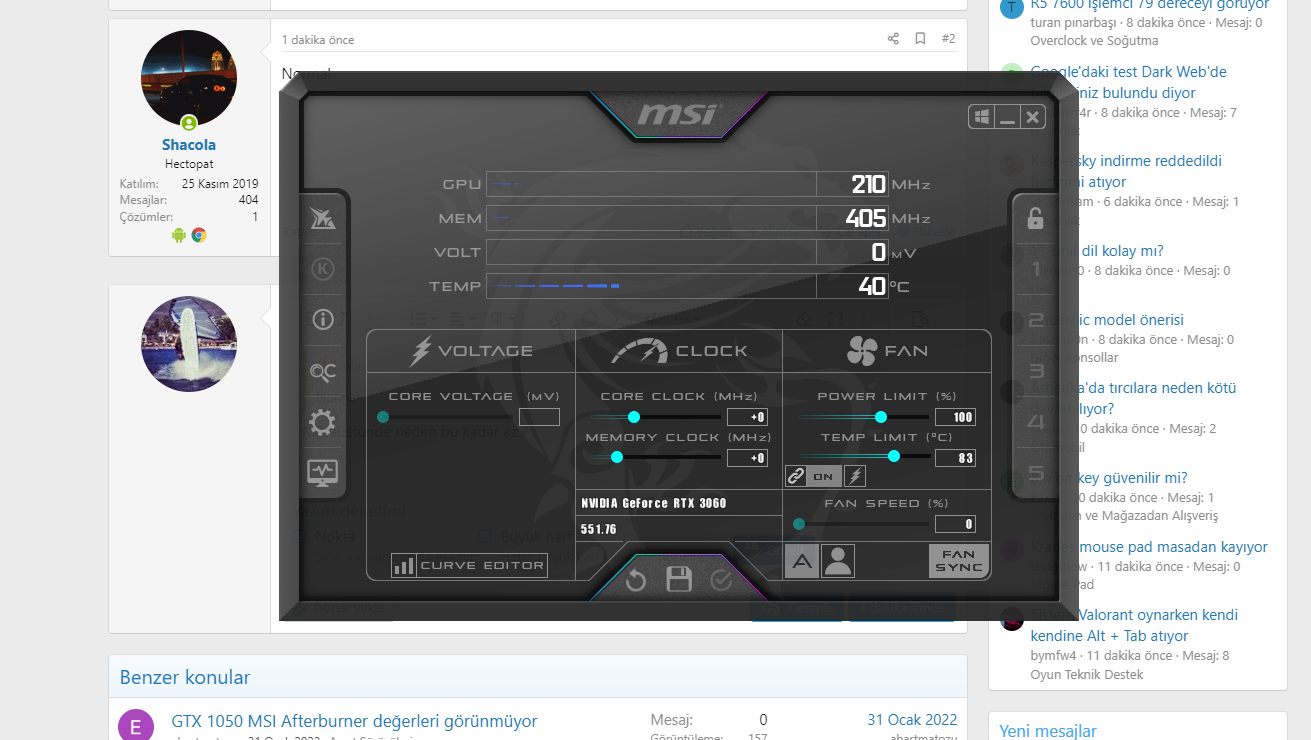Click the ON button beside the link icon
This screenshot has width=1311, height=740.
(824, 476)
